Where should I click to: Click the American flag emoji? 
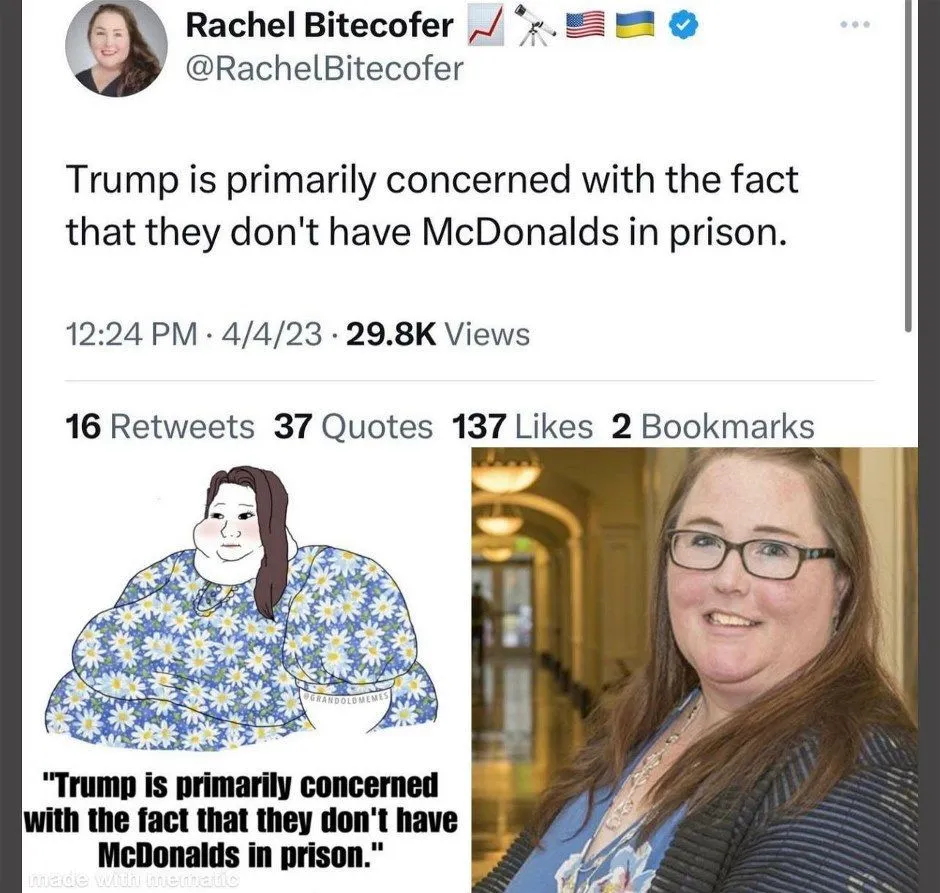(x=585, y=26)
